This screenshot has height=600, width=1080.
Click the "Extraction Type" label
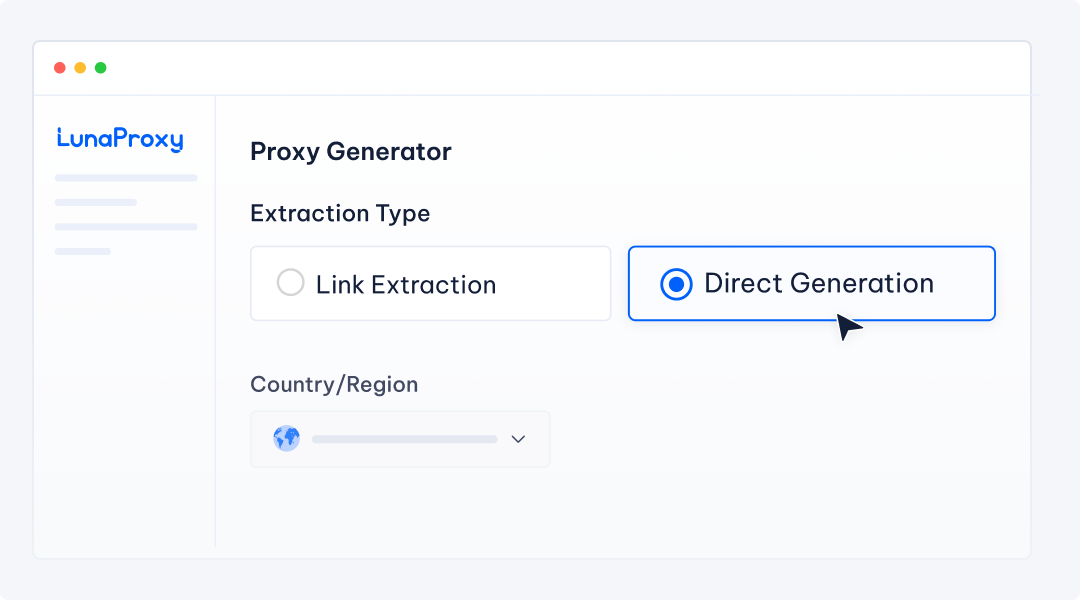tap(340, 214)
